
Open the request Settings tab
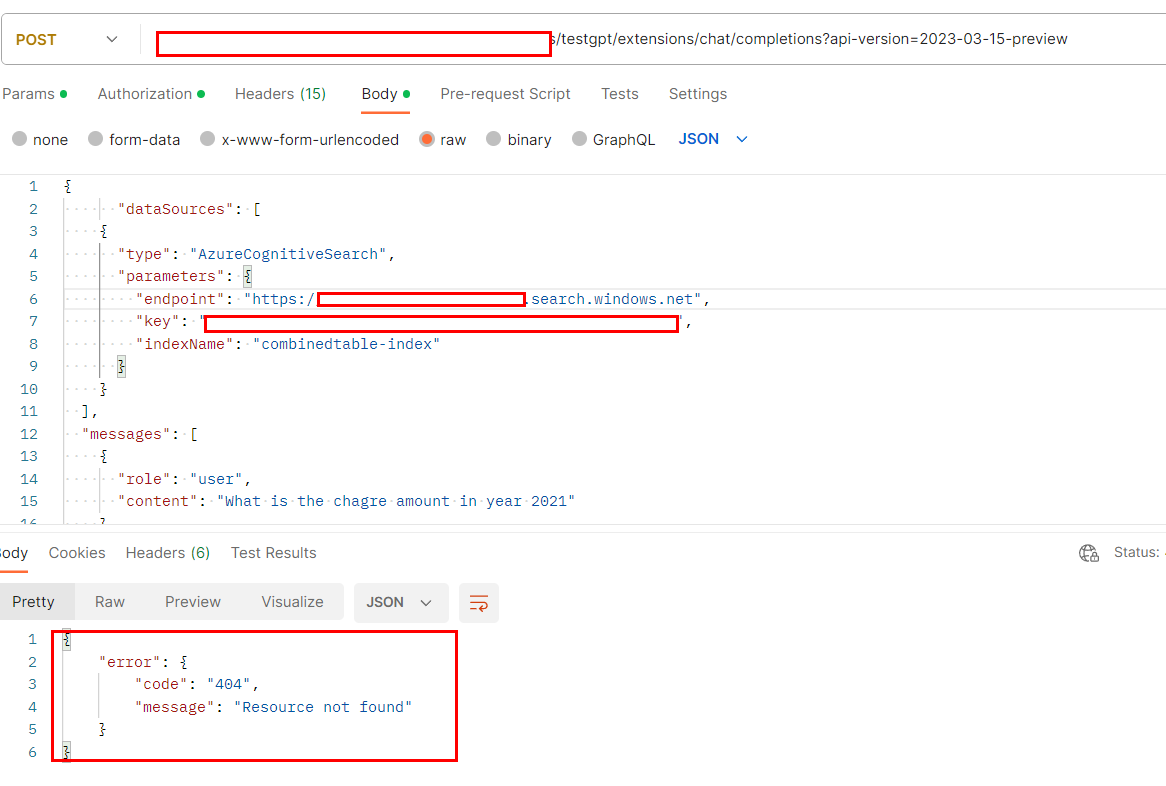(697, 93)
